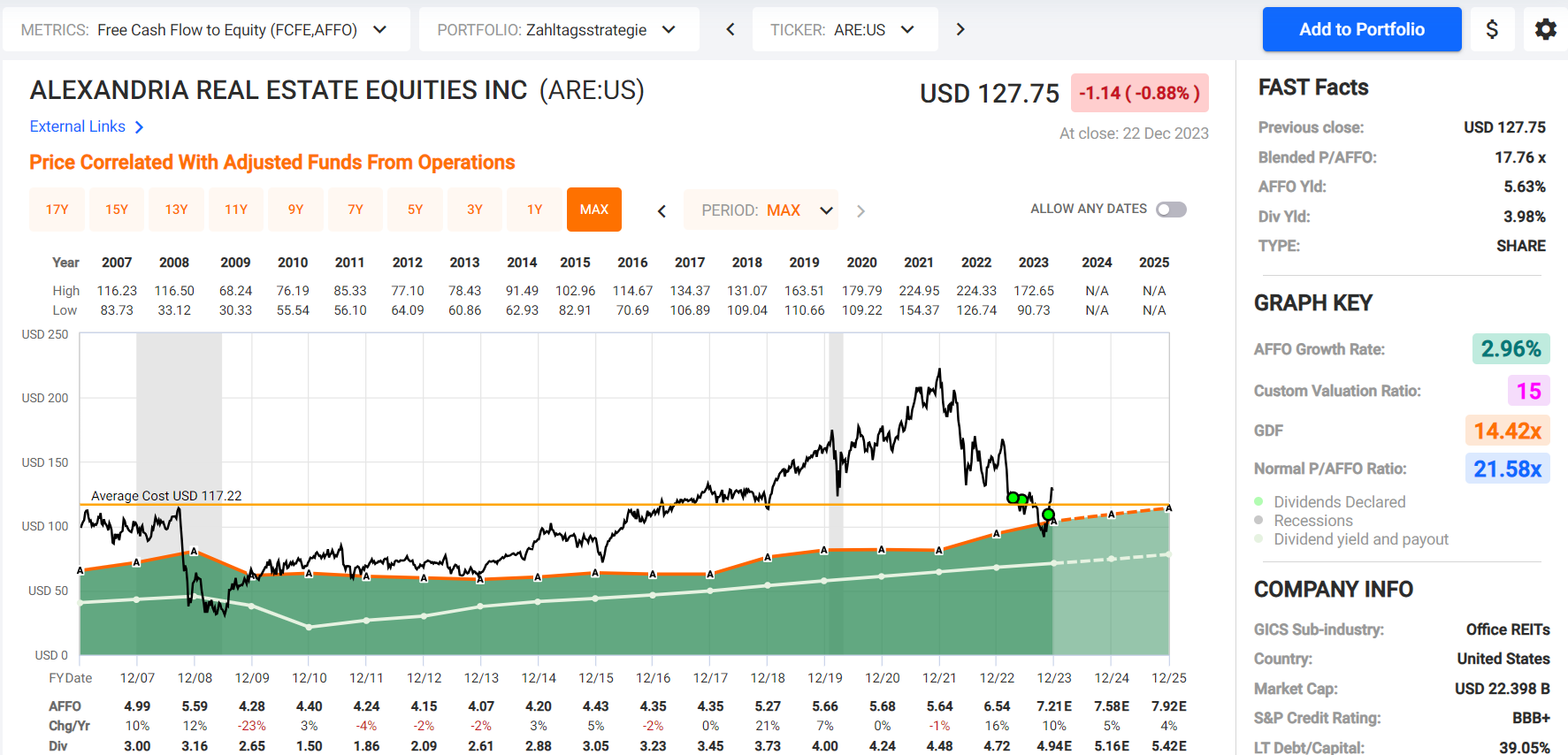Go to the next ticker arrow
Image resolution: width=1568 pixels, height=755 pixels.
[x=960, y=29]
